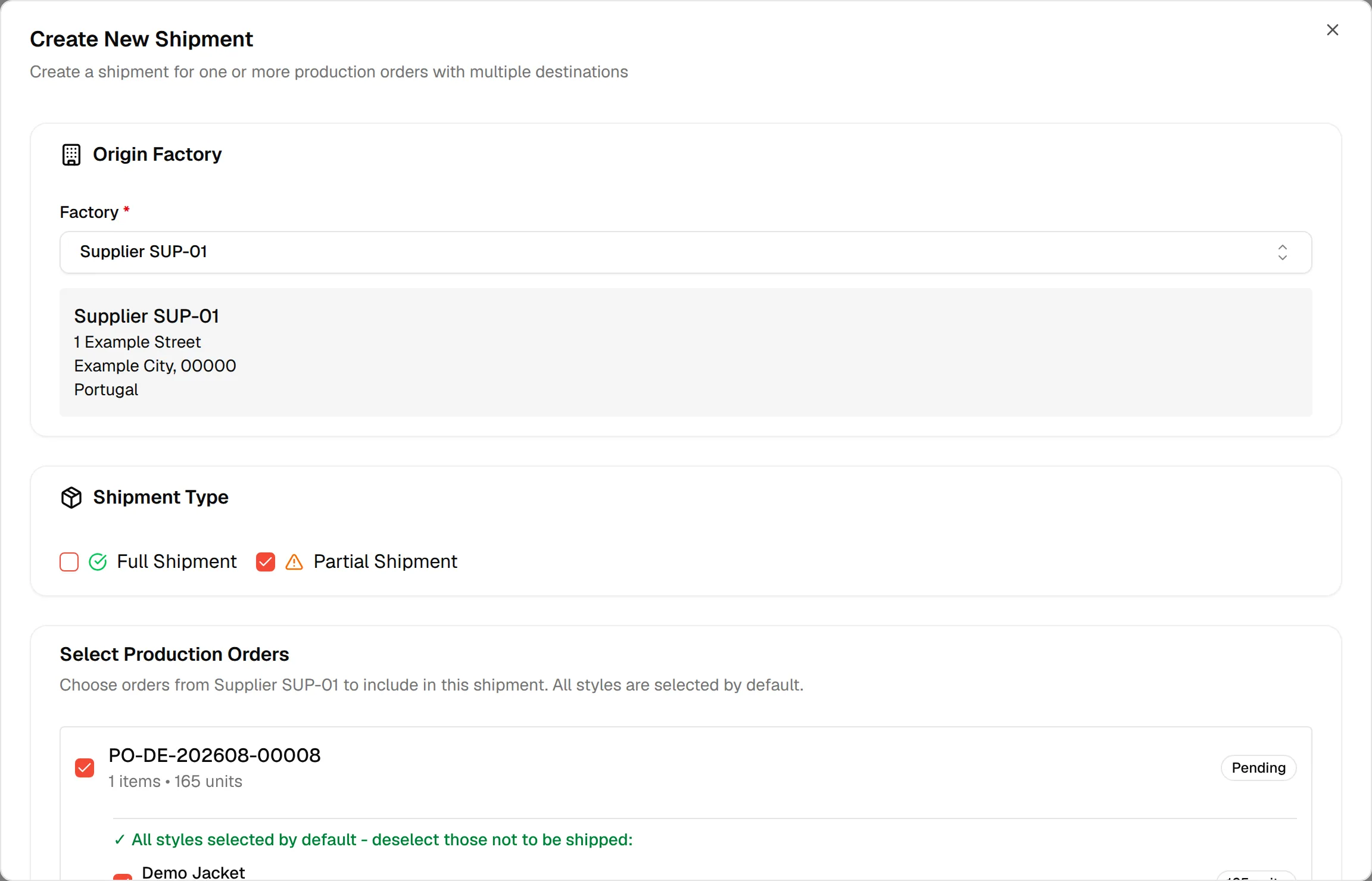The height and width of the screenshot is (881, 1372).
Task: Click the orange warning icon beside Partial Shipment
Action: click(294, 562)
